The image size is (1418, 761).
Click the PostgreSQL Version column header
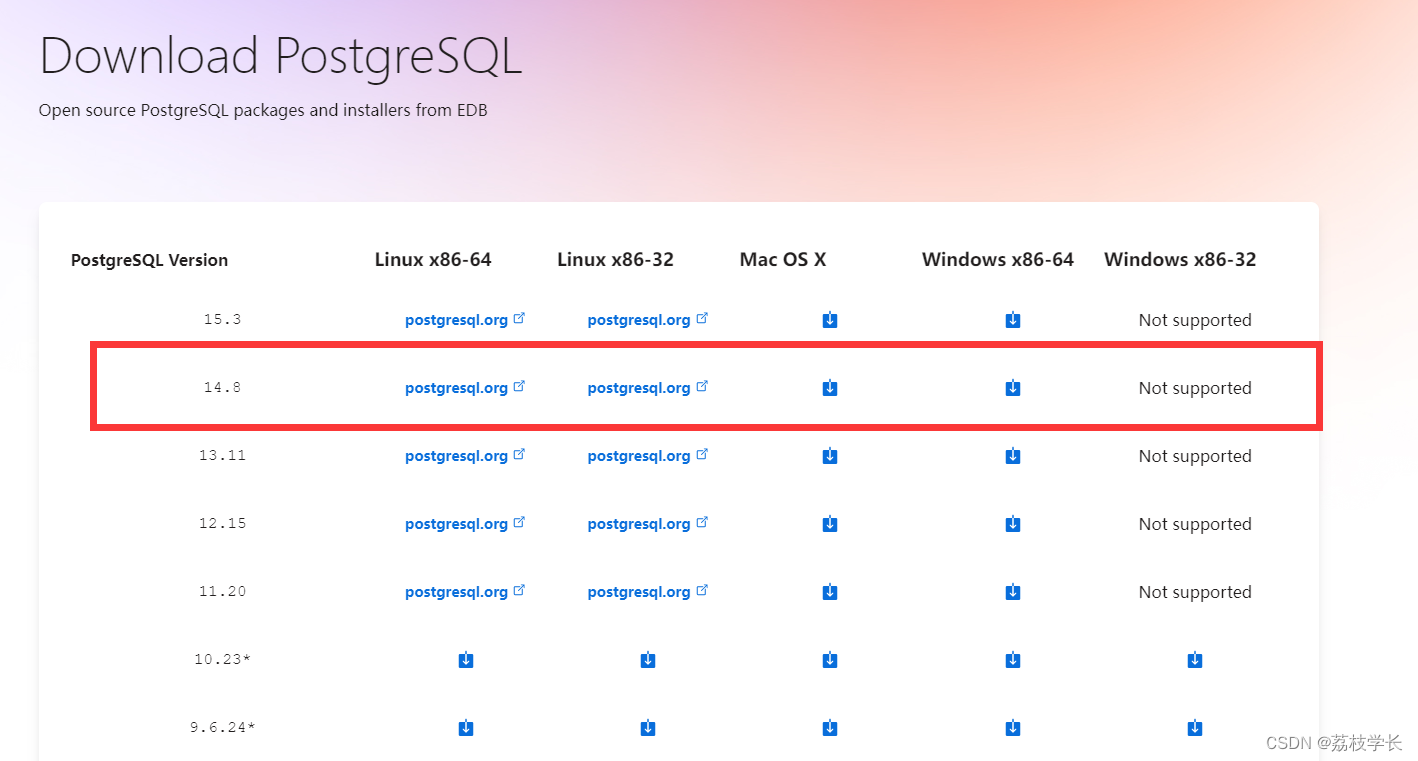pos(150,260)
